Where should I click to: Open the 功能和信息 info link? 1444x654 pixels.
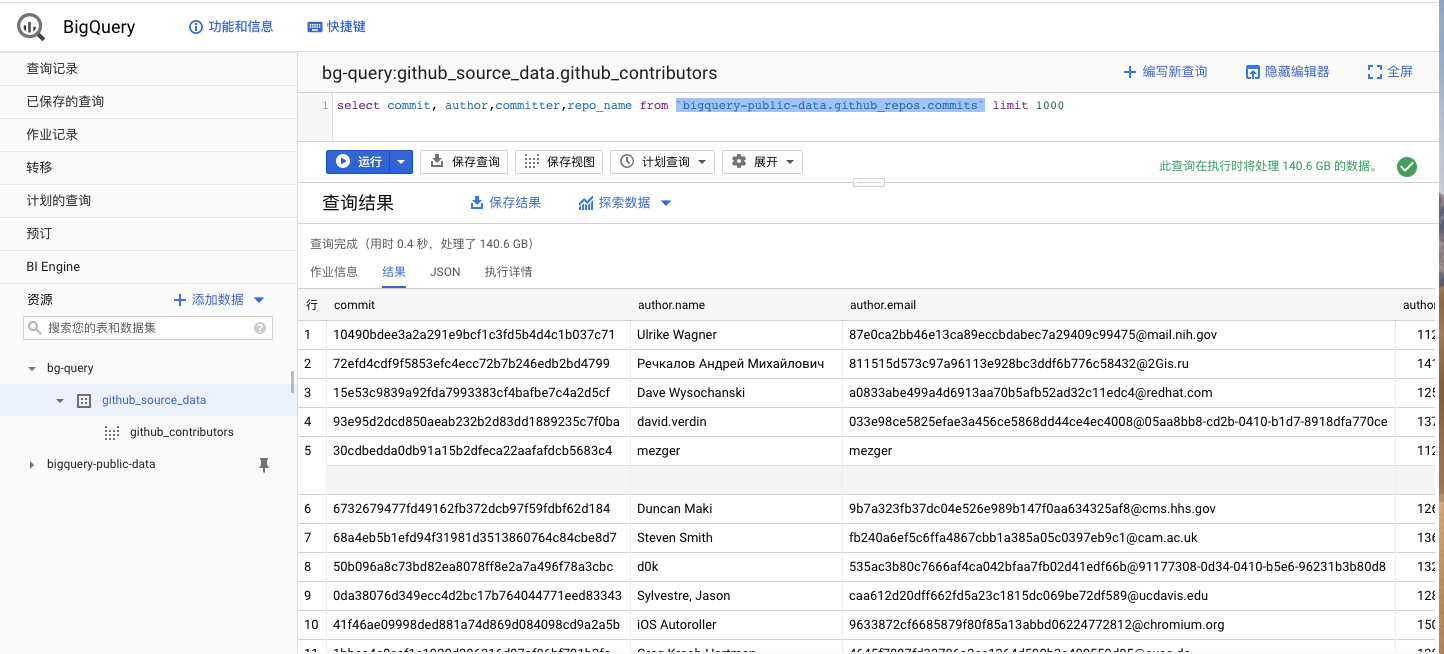[231, 27]
